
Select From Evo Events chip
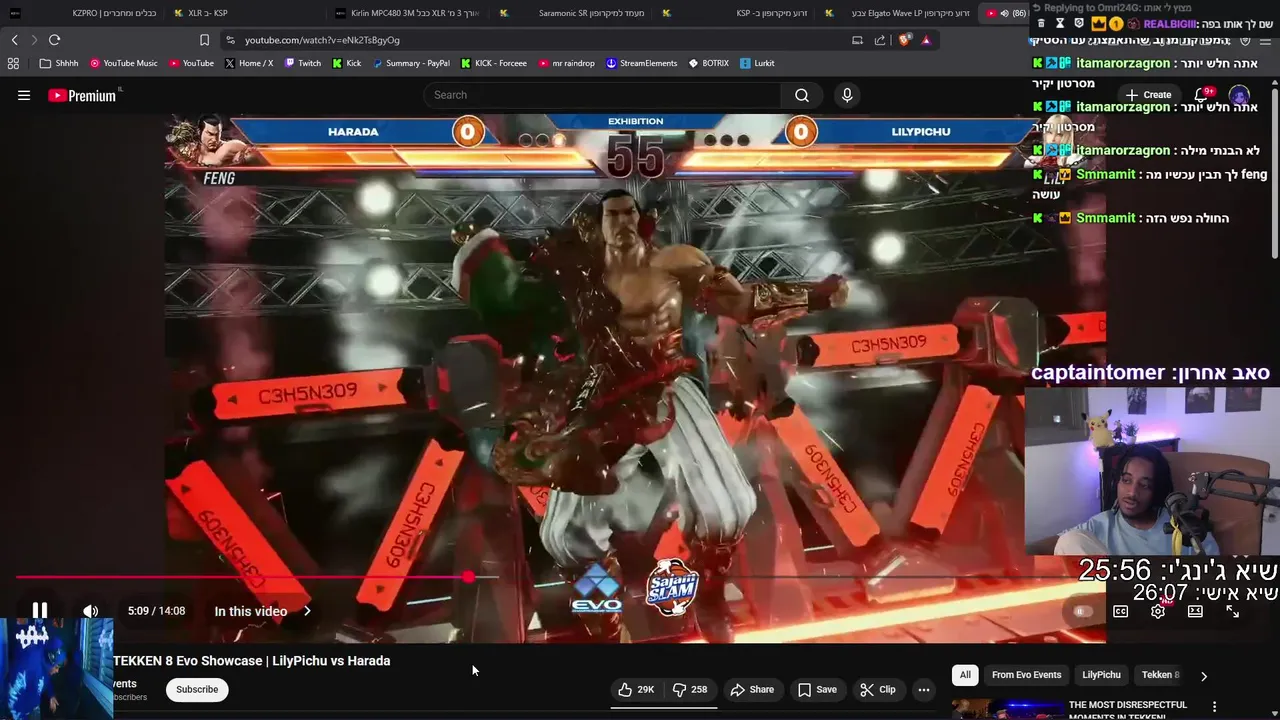tap(1026, 675)
